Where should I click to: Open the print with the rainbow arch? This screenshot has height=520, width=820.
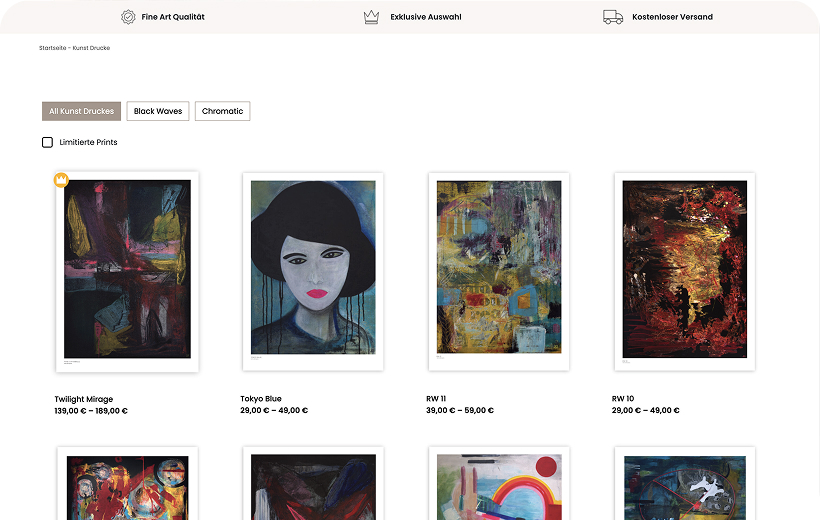click(x=499, y=485)
